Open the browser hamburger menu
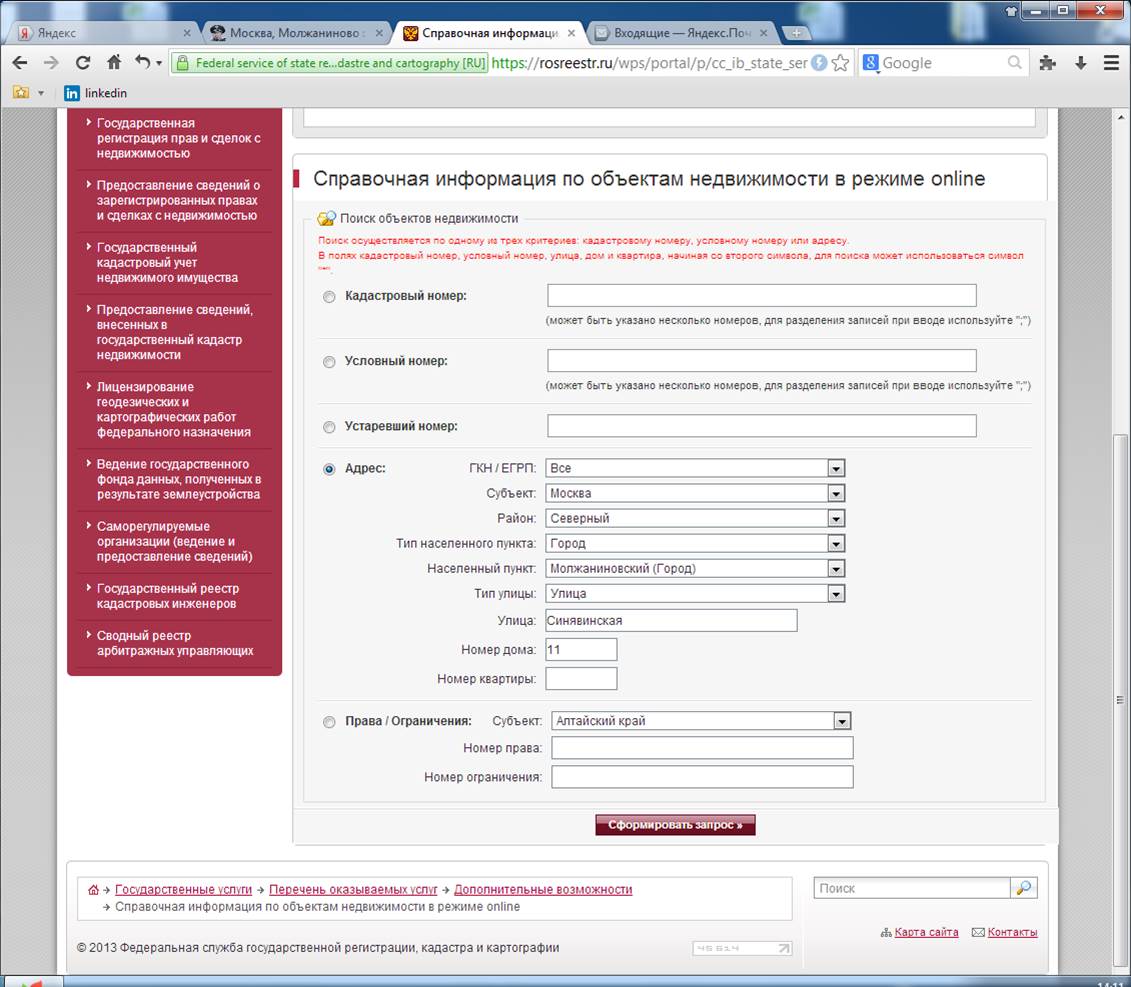1131x987 pixels. (x=1110, y=62)
